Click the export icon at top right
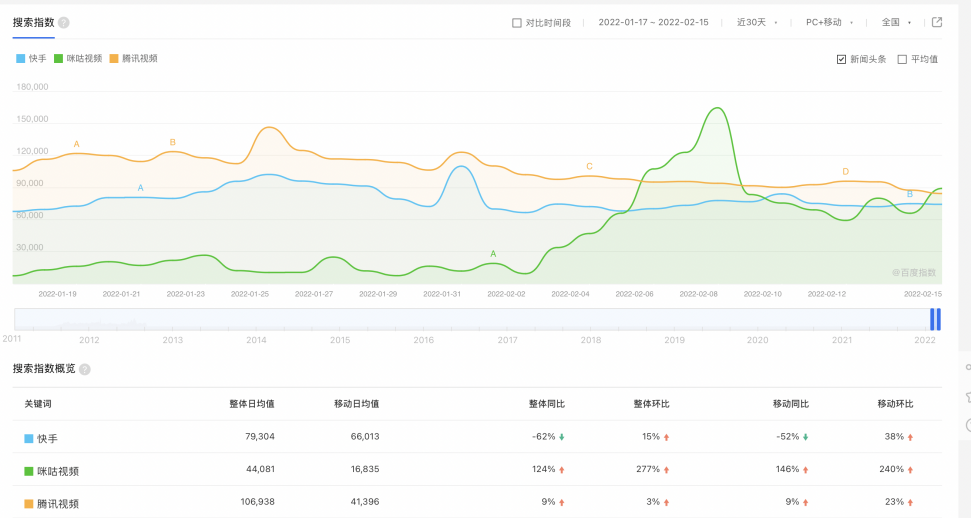The image size is (971, 518). [937, 22]
